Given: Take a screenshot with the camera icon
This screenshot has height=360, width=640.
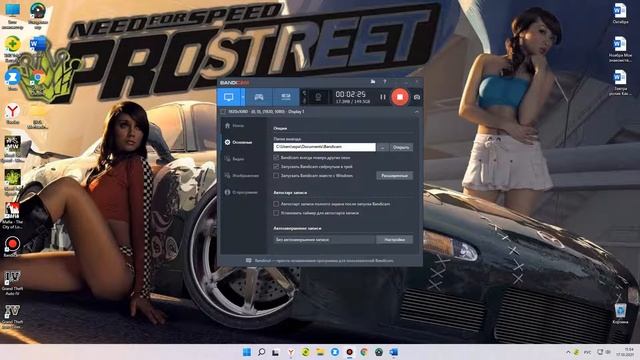Looking at the screenshot, I should pyautogui.click(x=417, y=97).
